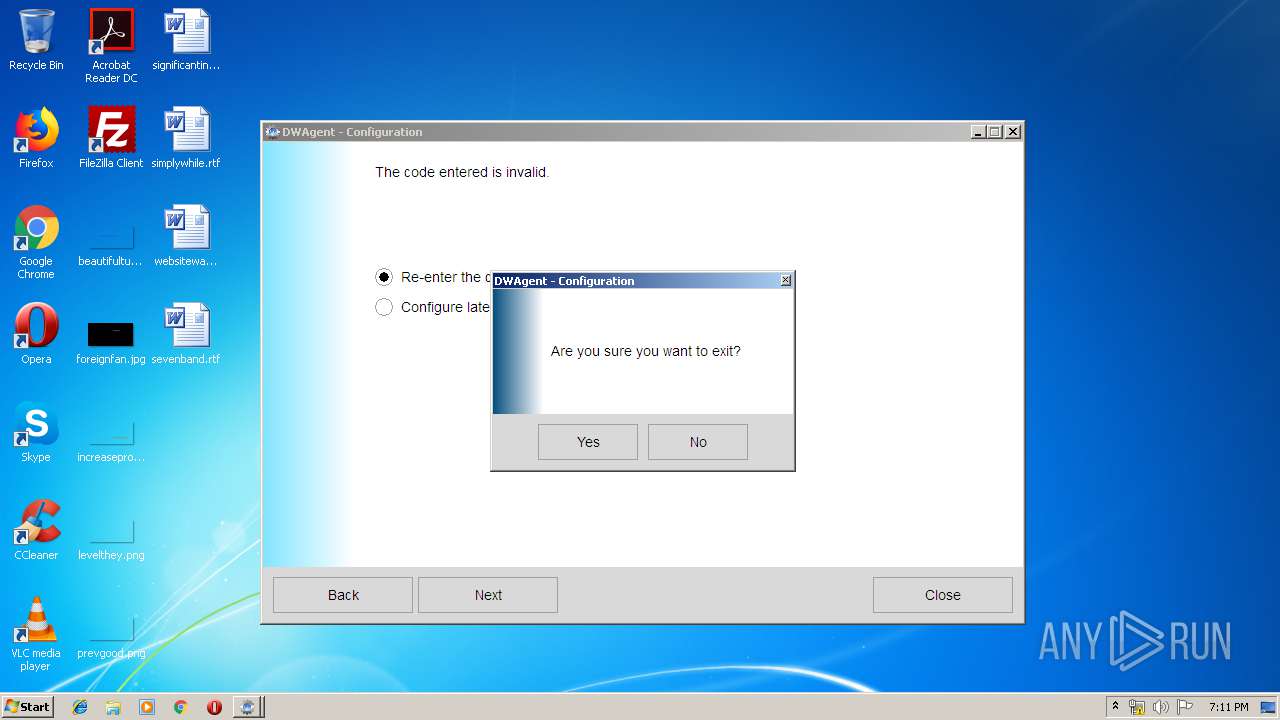Image resolution: width=1280 pixels, height=720 pixels.
Task: Launch Chrome from the taskbar
Action: 180,707
